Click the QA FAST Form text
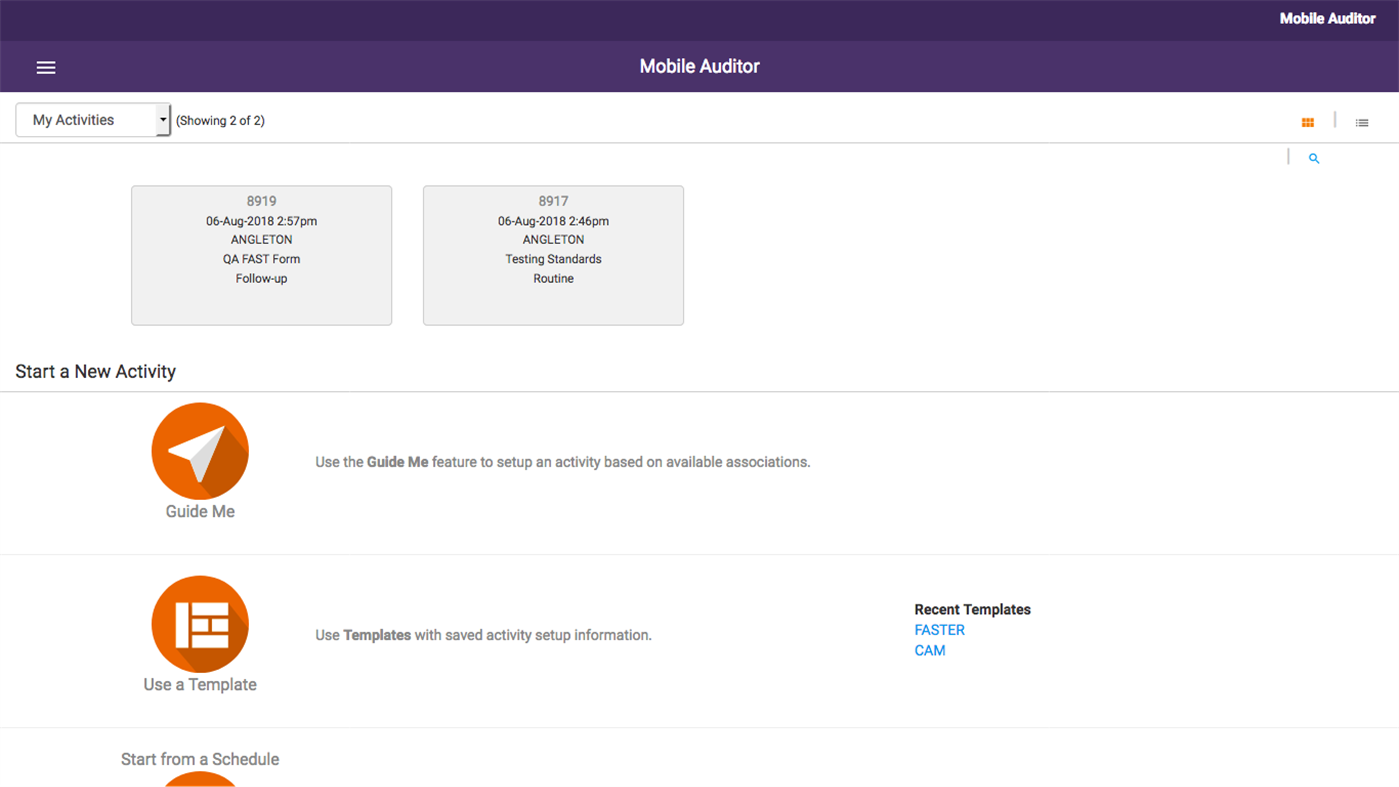The height and width of the screenshot is (787, 1399). [x=261, y=259]
